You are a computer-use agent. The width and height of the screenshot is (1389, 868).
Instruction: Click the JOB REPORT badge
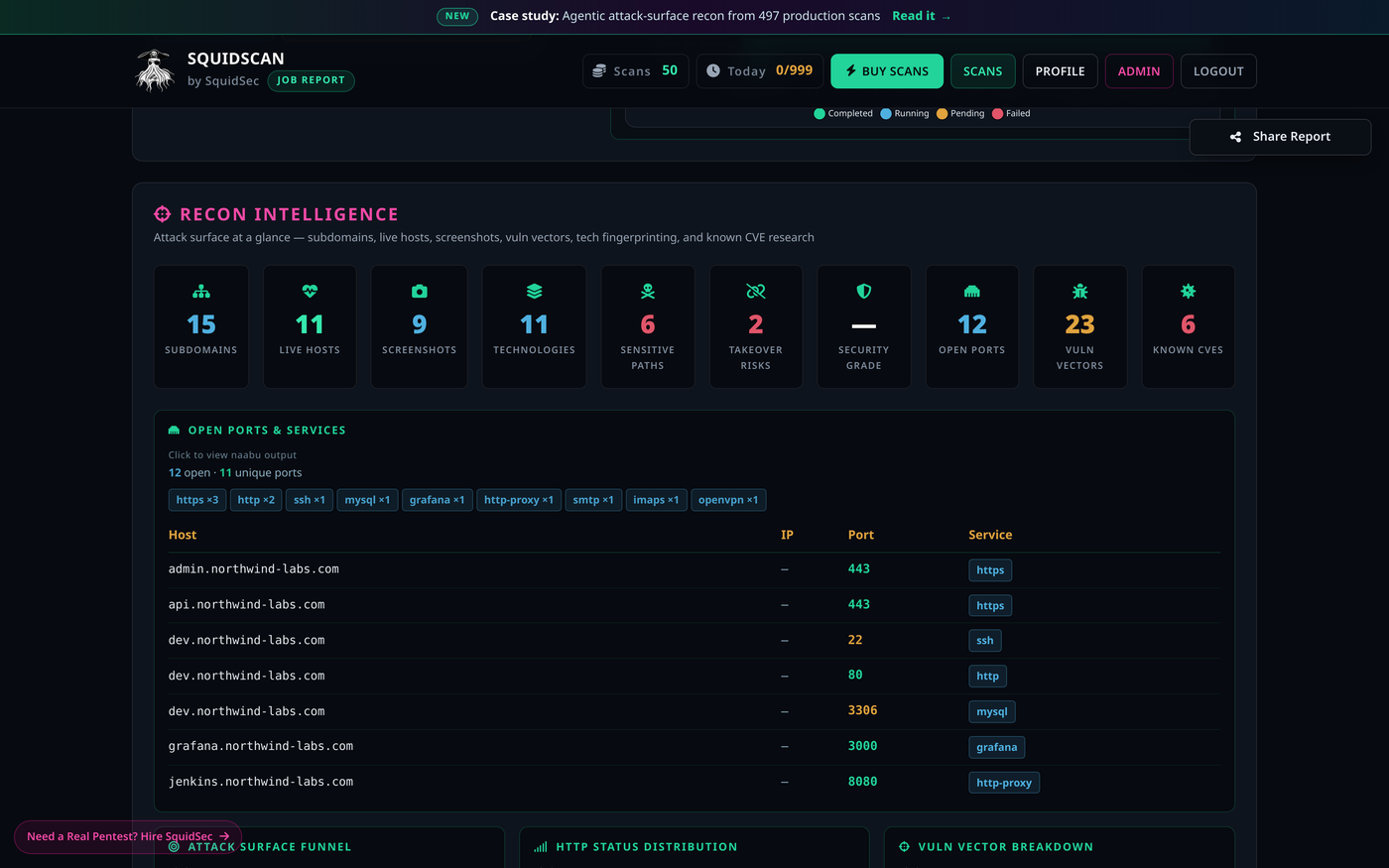(x=312, y=80)
